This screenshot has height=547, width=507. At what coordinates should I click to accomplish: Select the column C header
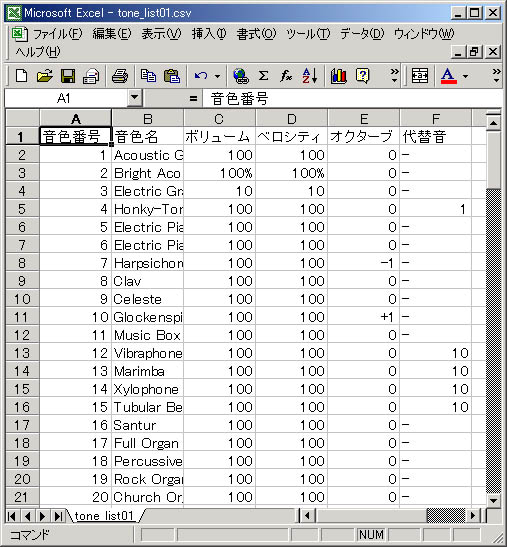tap(219, 119)
